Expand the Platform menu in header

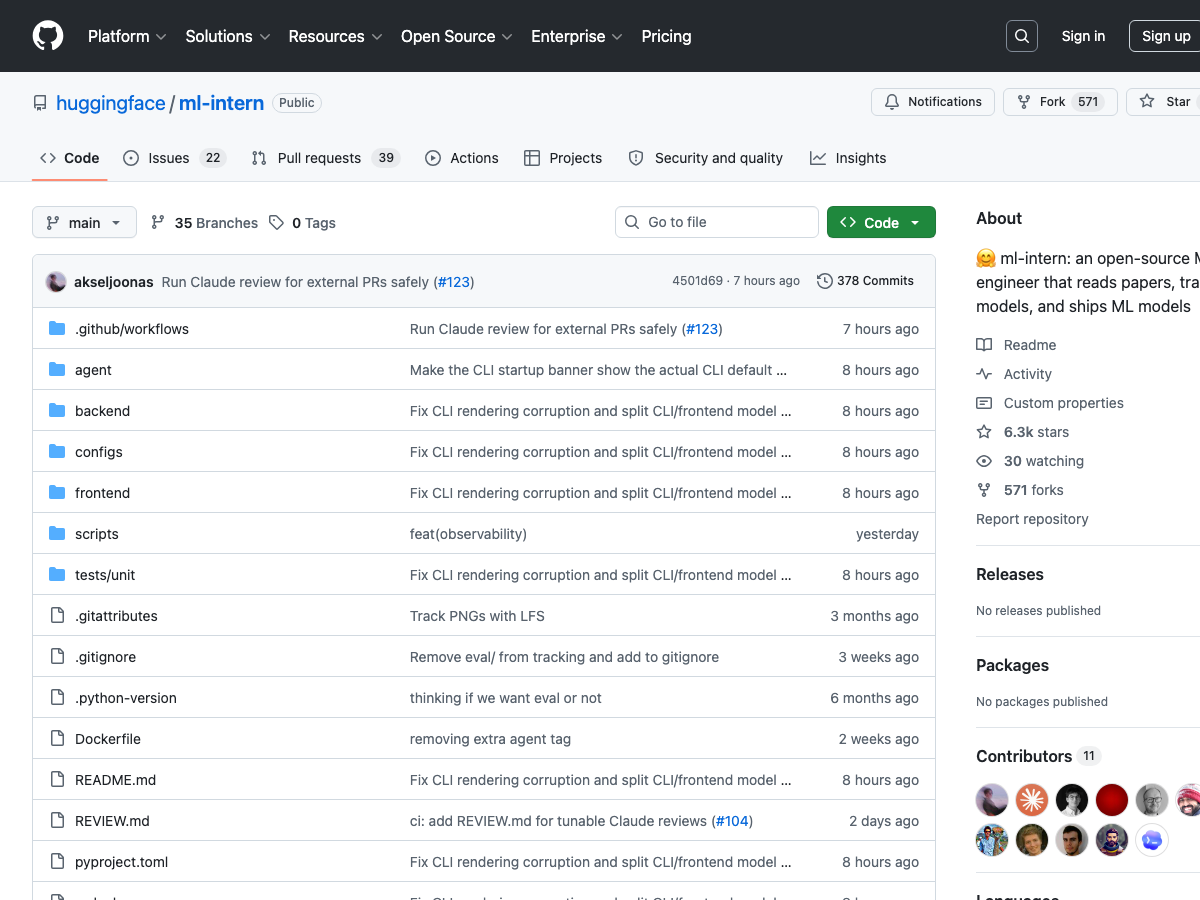[x=127, y=36]
